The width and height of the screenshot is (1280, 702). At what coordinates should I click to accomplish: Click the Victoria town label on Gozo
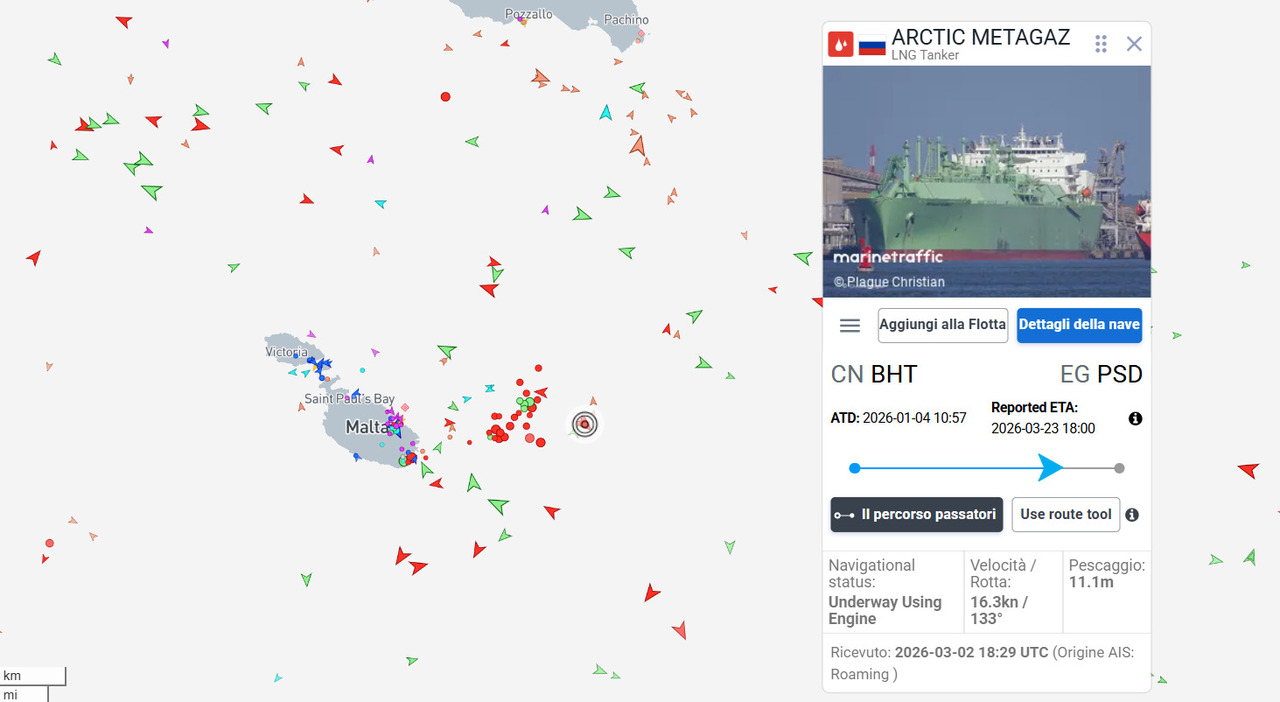(286, 352)
